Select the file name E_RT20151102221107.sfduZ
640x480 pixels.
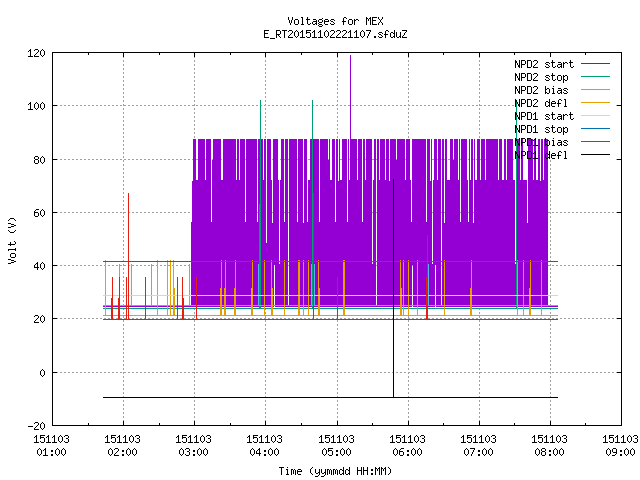[x=335, y=34]
